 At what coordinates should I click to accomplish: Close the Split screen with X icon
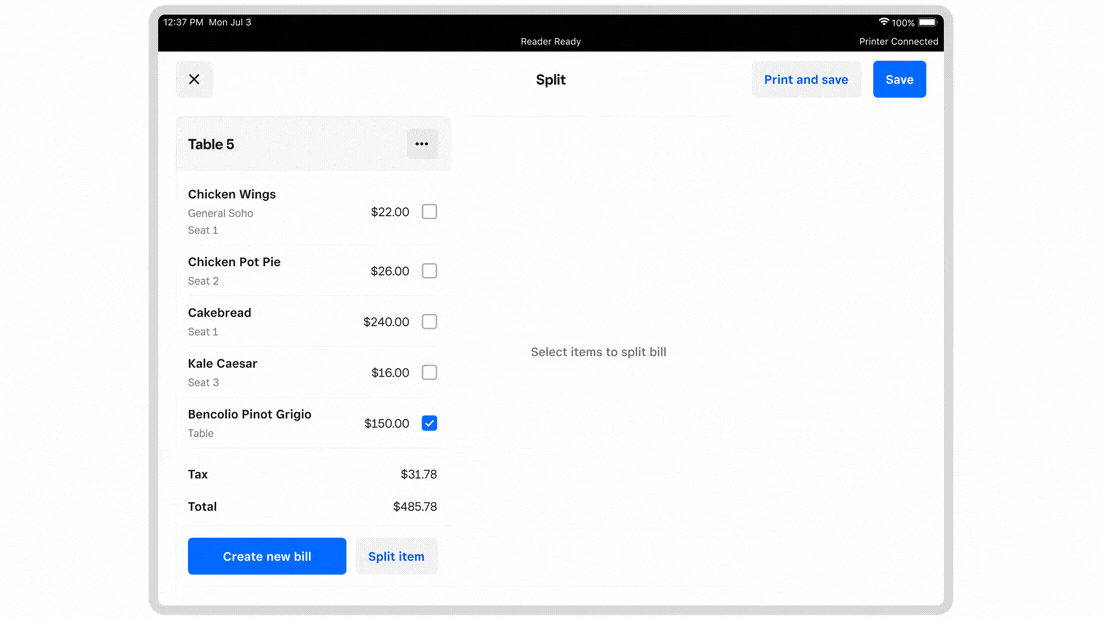click(x=194, y=80)
